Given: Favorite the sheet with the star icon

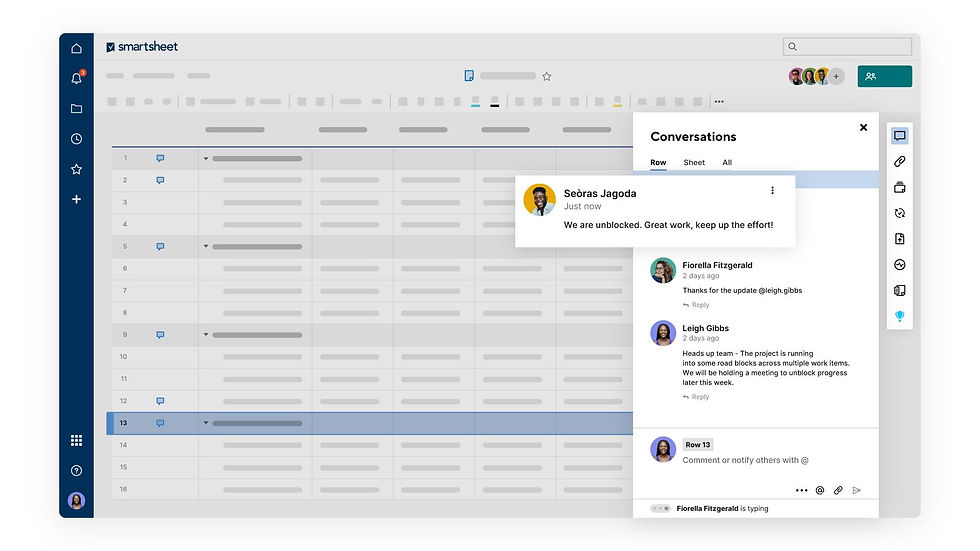Looking at the screenshot, I should [x=547, y=76].
